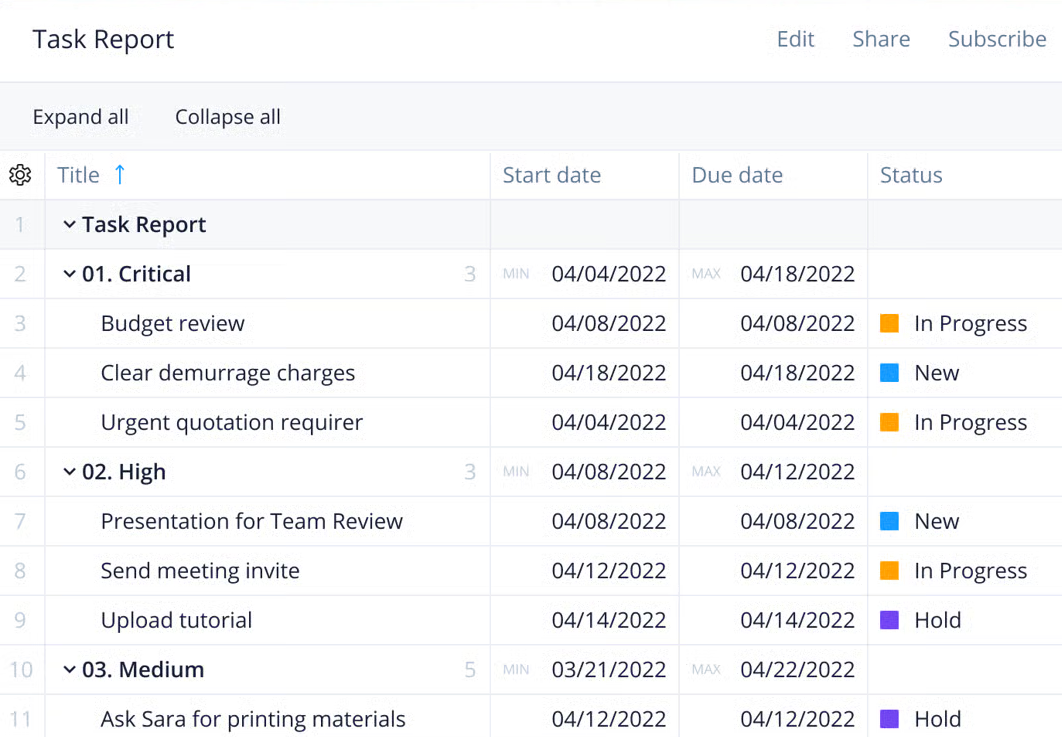Click the purple Hold icon for Upload tutorial
The width and height of the screenshot is (1062, 737).
pyautogui.click(x=889, y=620)
